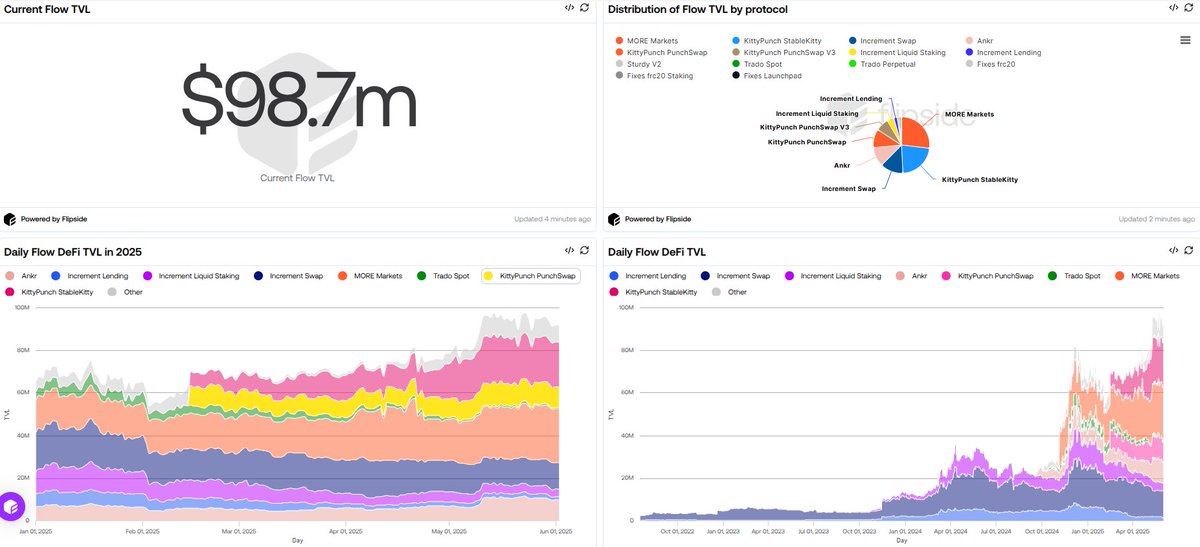Click highlighted KittyPunch PunchSwap legend in 2025 chart
Viewport: 1200px width, 547px height.
pyautogui.click(x=530, y=275)
